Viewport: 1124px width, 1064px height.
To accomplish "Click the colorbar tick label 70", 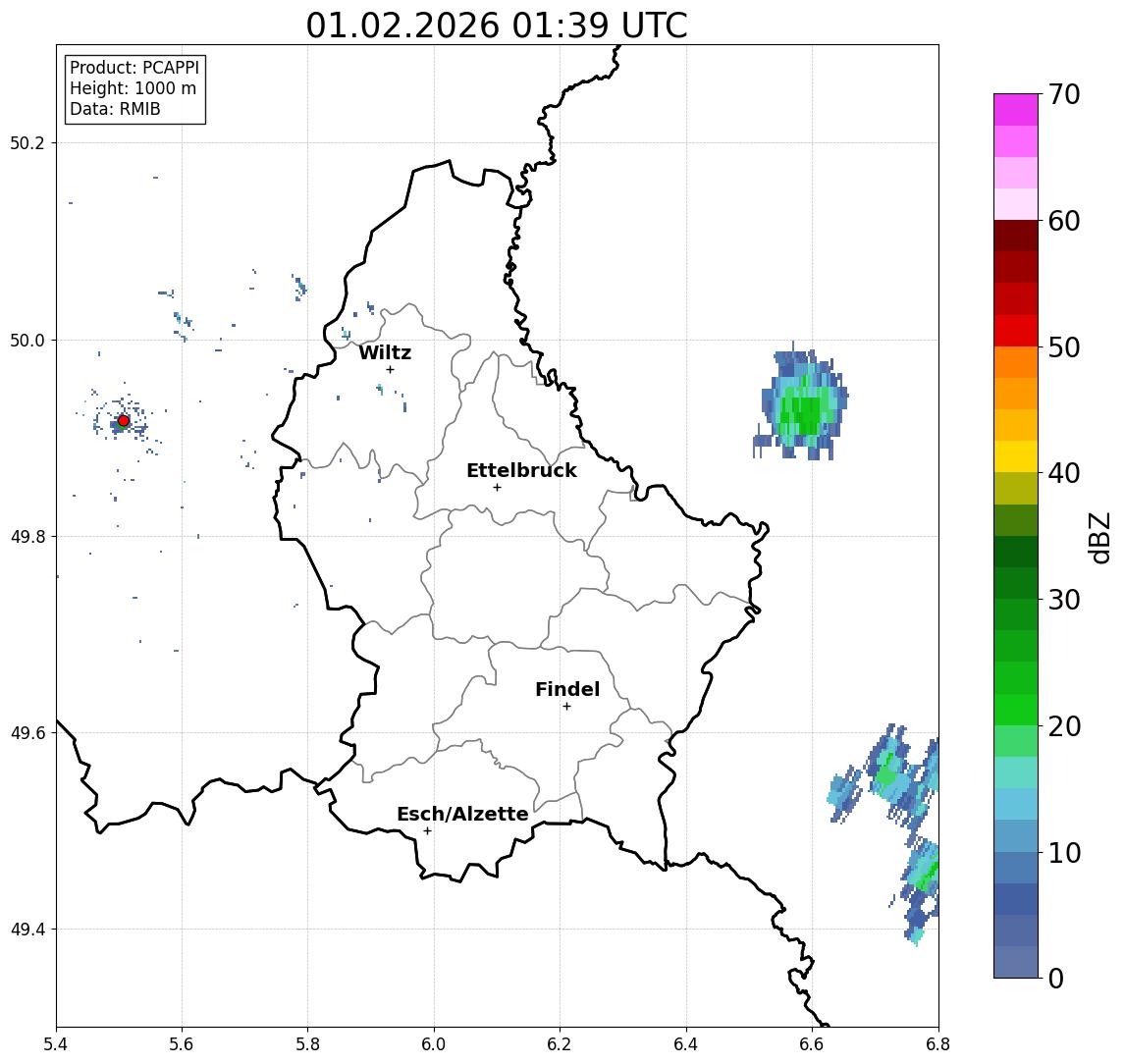I will pos(1064,94).
